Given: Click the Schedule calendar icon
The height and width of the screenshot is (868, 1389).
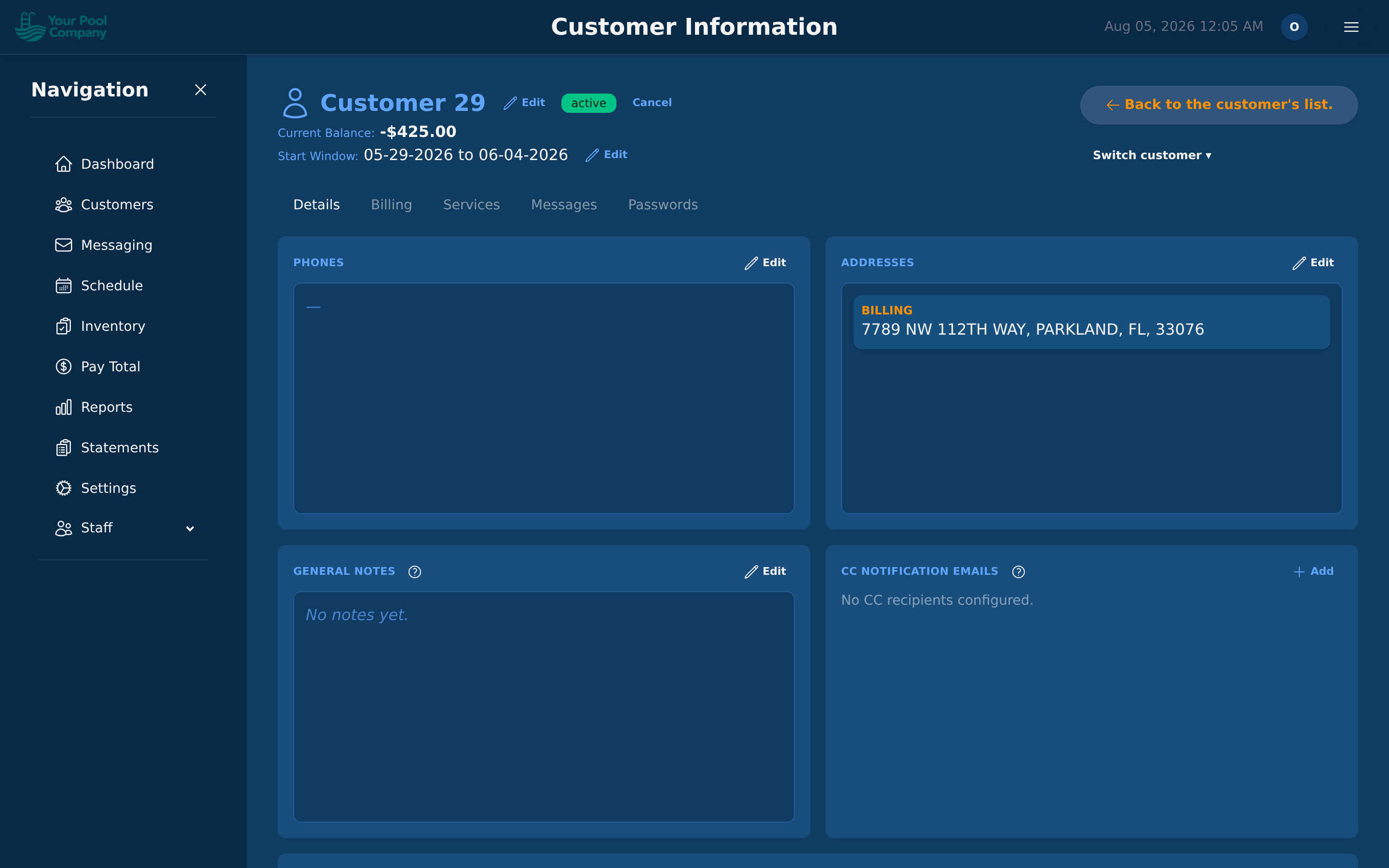Looking at the screenshot, I should point(63,286).
